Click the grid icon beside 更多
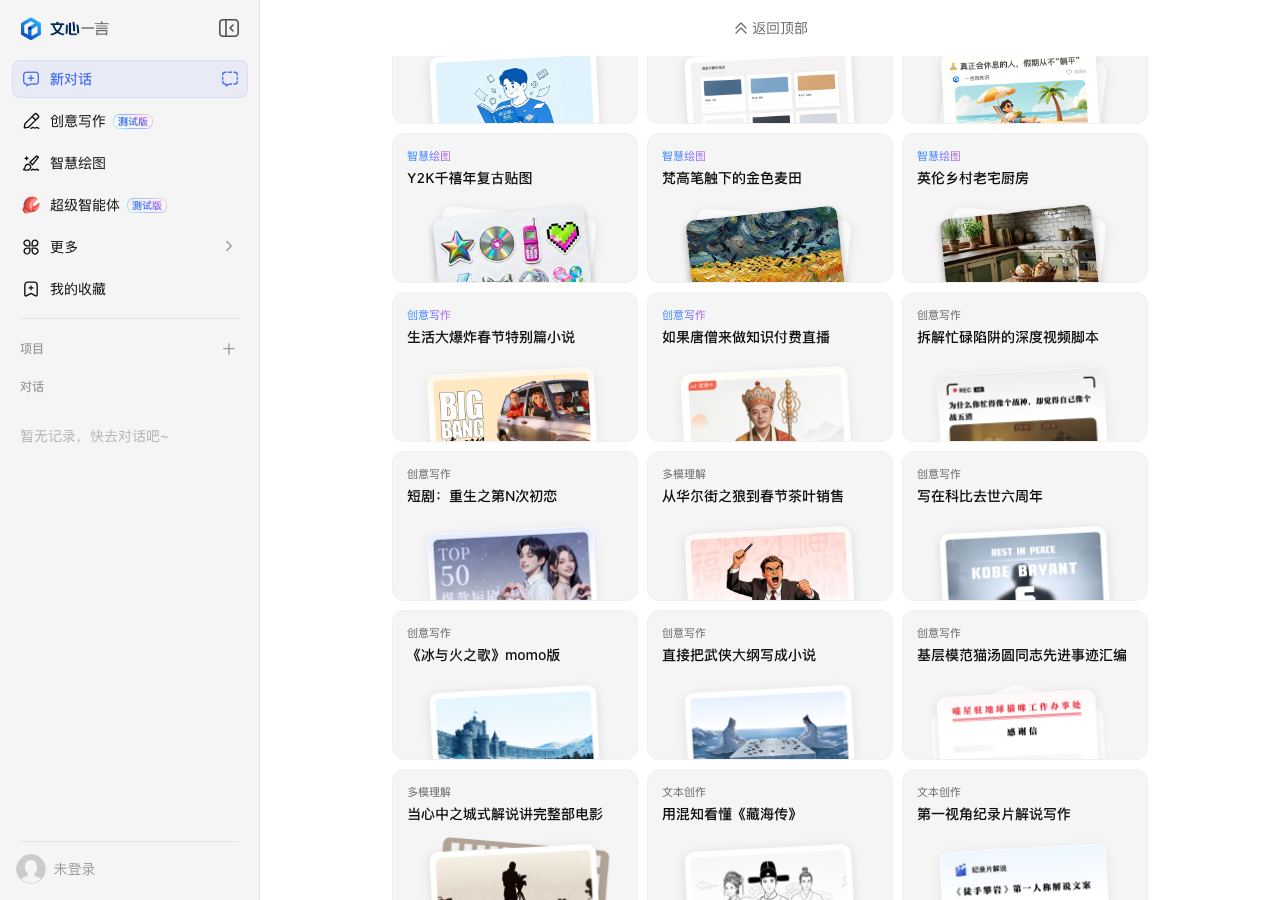Image resolution: width=1280 pixels, height=900 pixels. coord(31,247)
